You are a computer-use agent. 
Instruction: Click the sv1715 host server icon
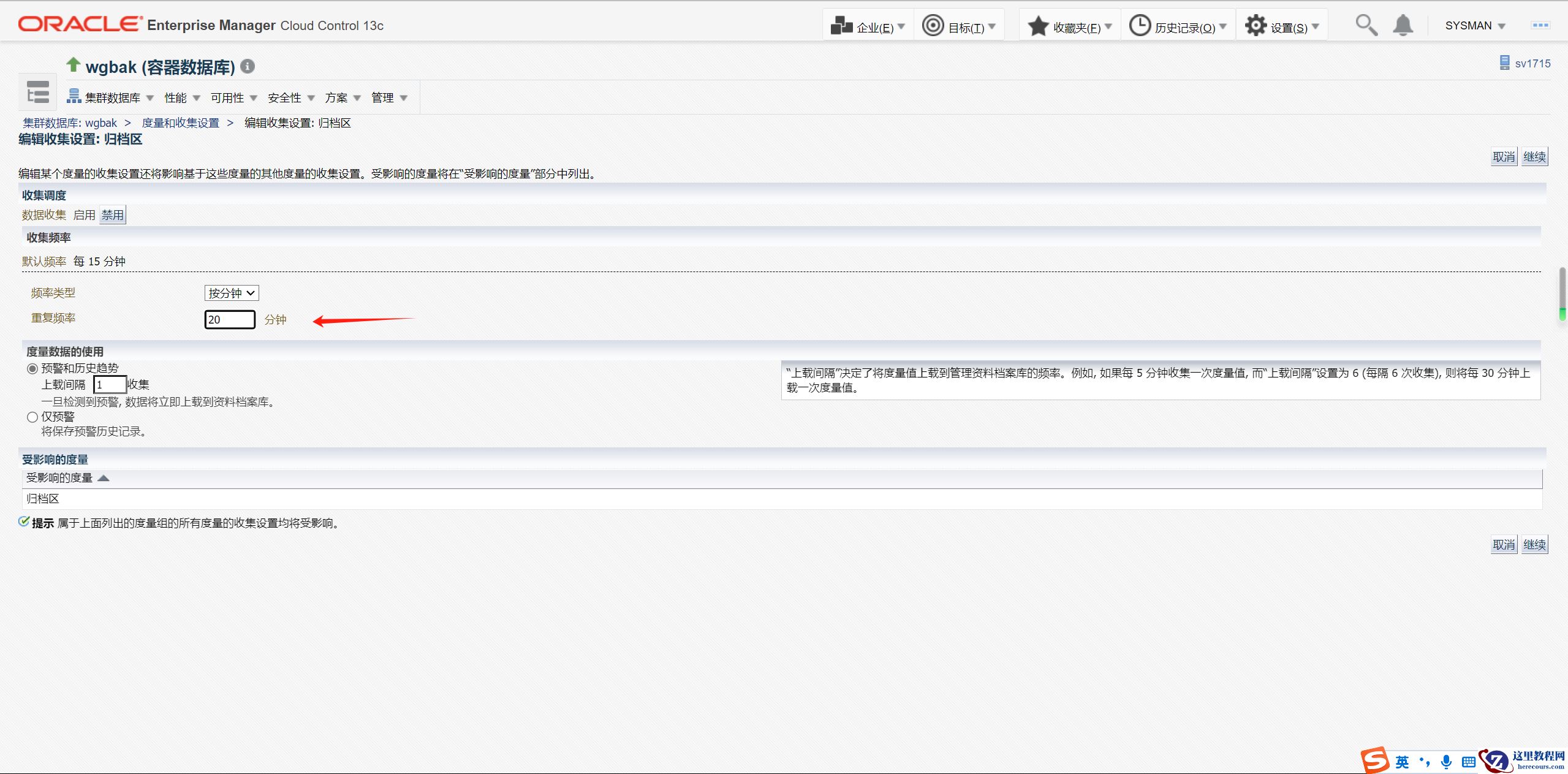click(1504, 63)
